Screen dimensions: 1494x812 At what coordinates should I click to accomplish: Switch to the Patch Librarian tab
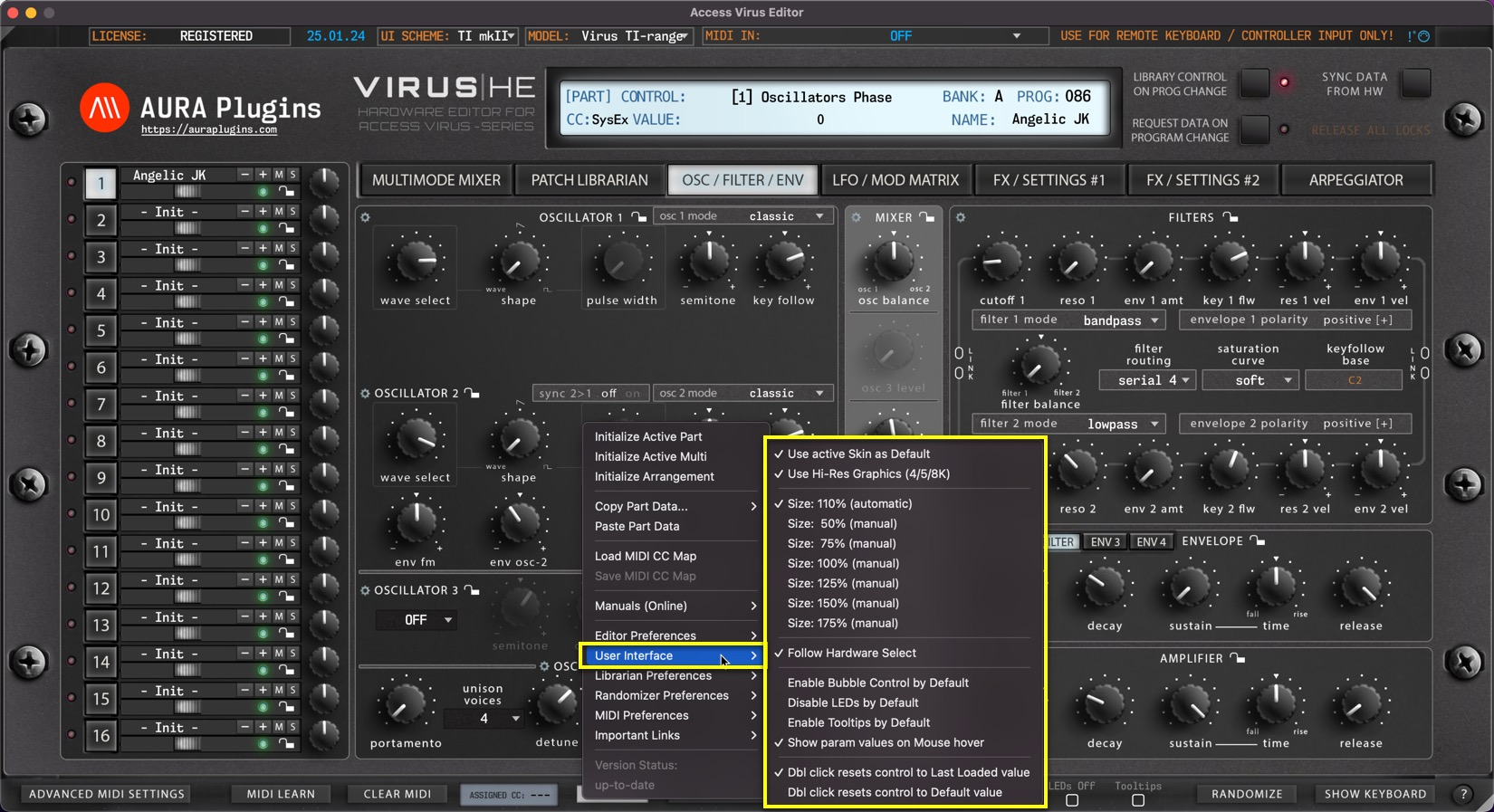[589, 180]
